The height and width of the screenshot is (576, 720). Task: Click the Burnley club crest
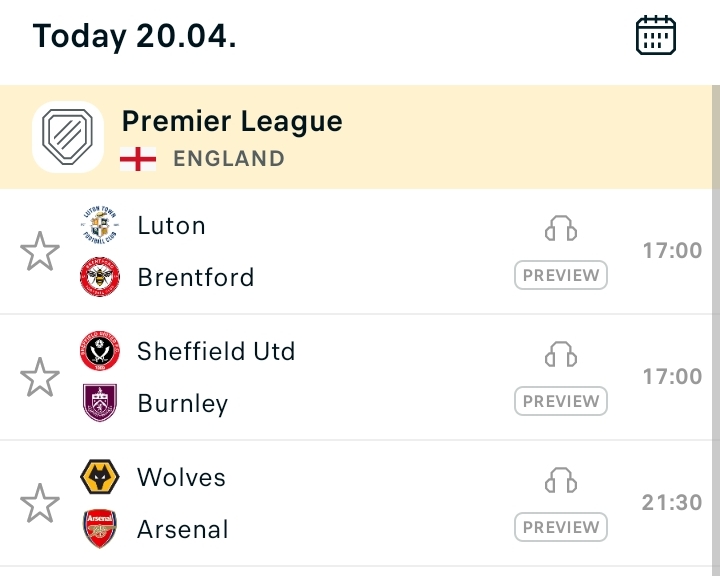pos(100,402)
